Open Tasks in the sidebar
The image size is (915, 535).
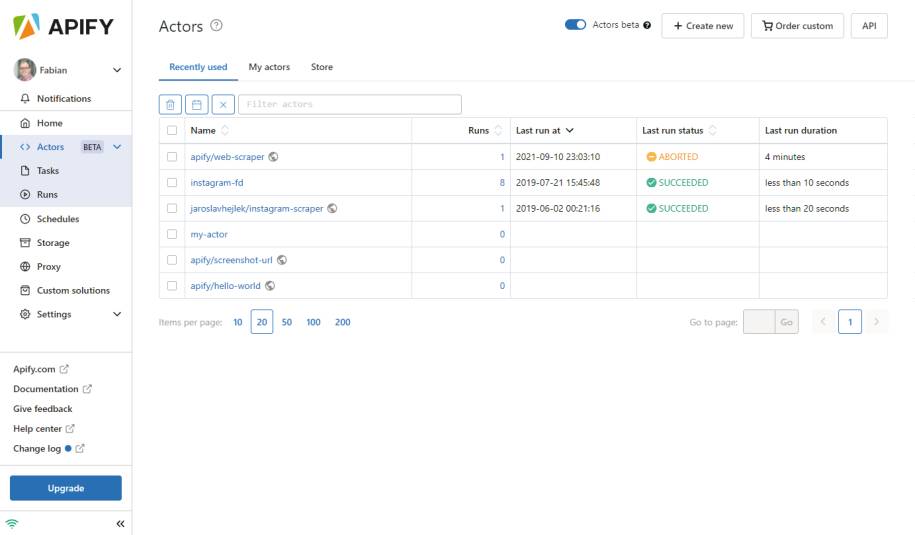click(66, 170)
